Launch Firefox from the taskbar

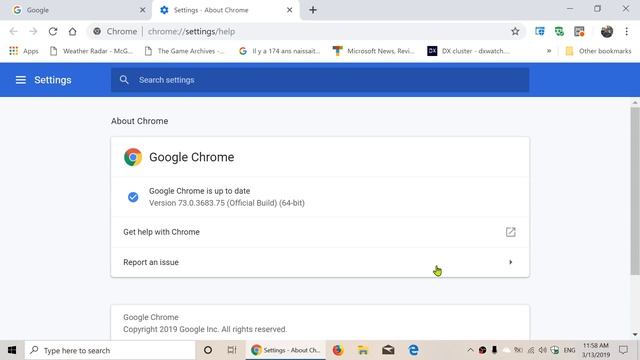pyautogui.click(x=338, y=350)
